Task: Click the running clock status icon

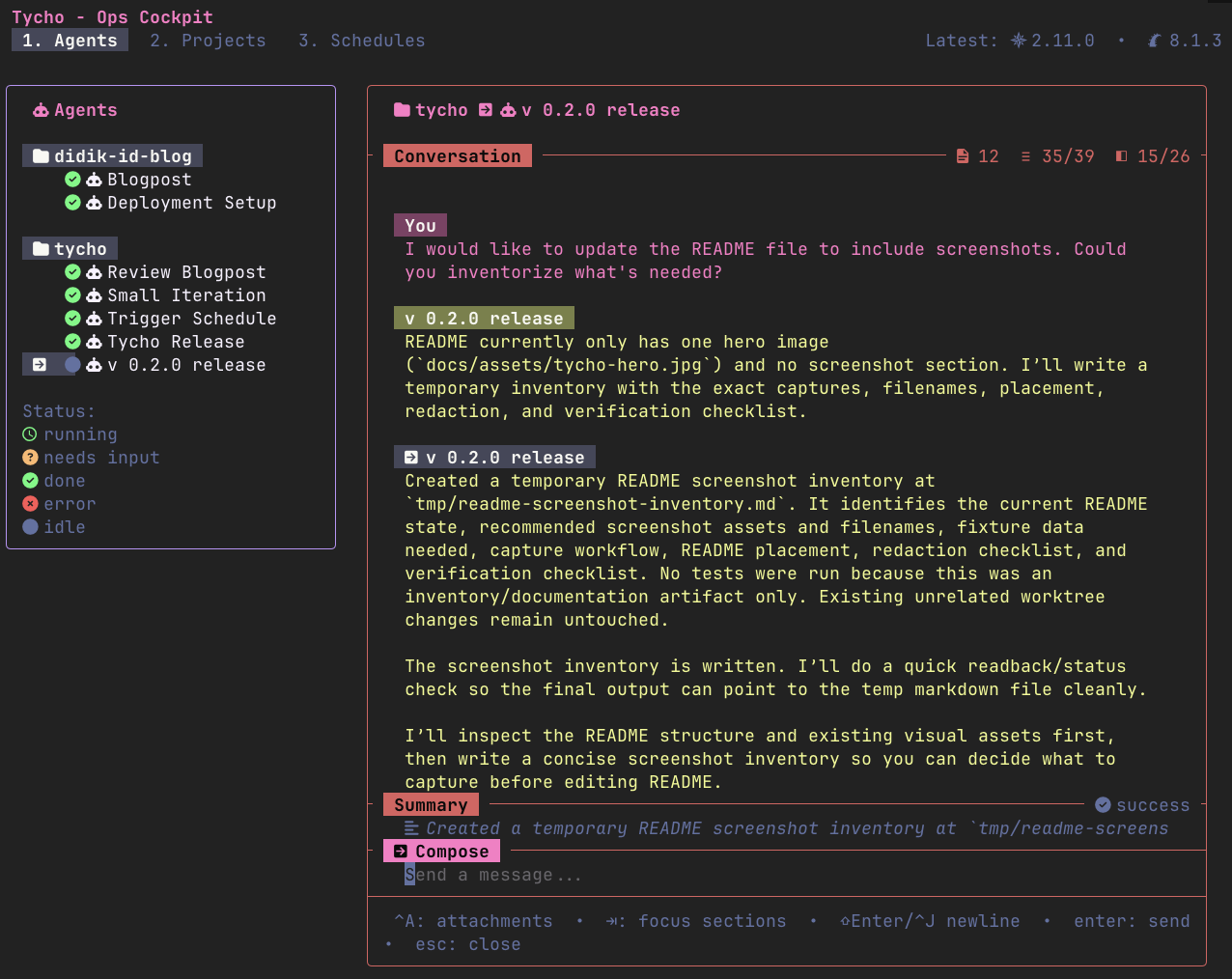Action: tap(30, 434)
